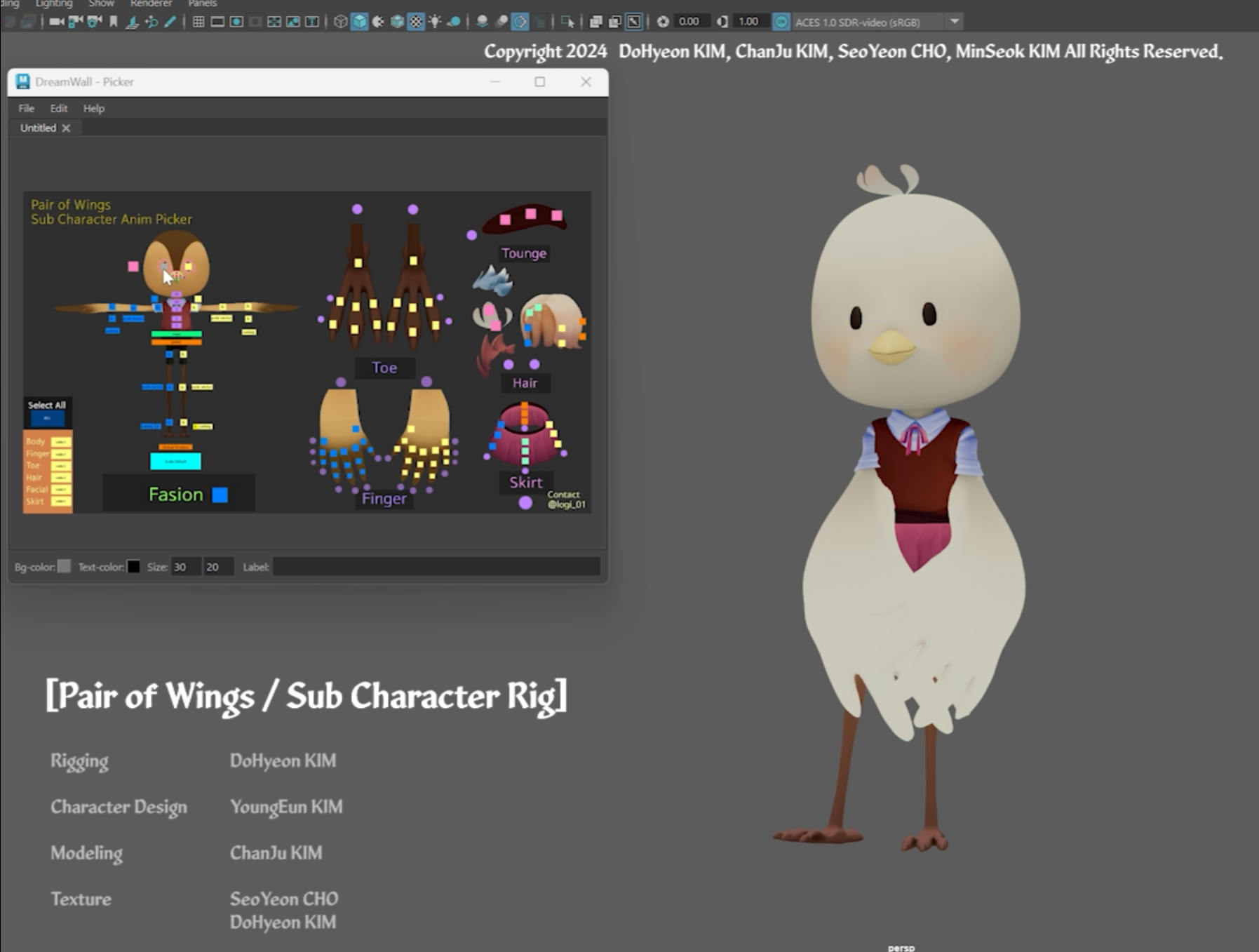This screenshot has width=1259, height=952.
Task: Toggle X-Ray Active Components icon
Action: click(x=614, y=22)
